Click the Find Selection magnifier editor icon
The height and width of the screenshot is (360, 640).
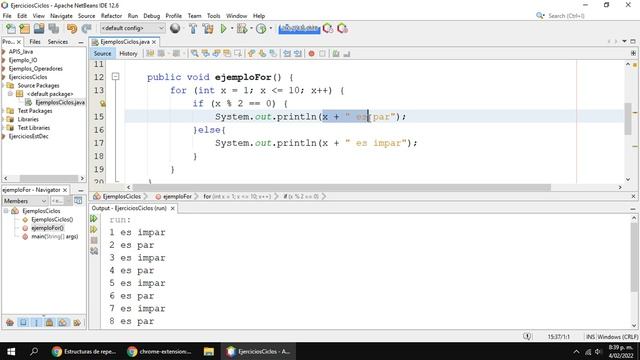coord(195,53)
